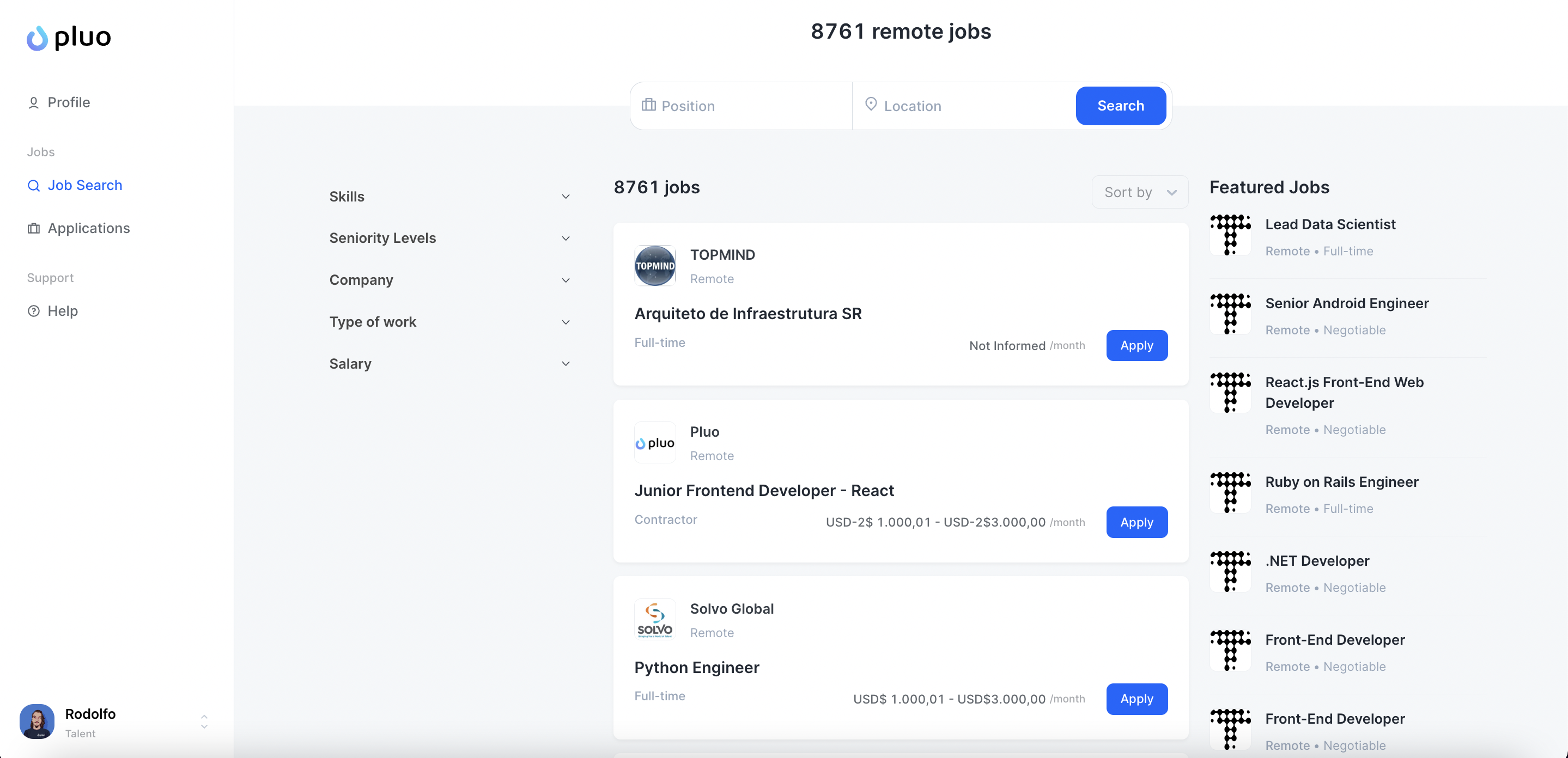Image resolution: width=1568 pixels, height=758 pixels.
Task: Click the map pin icon in Location field
Action: point(871,105)
